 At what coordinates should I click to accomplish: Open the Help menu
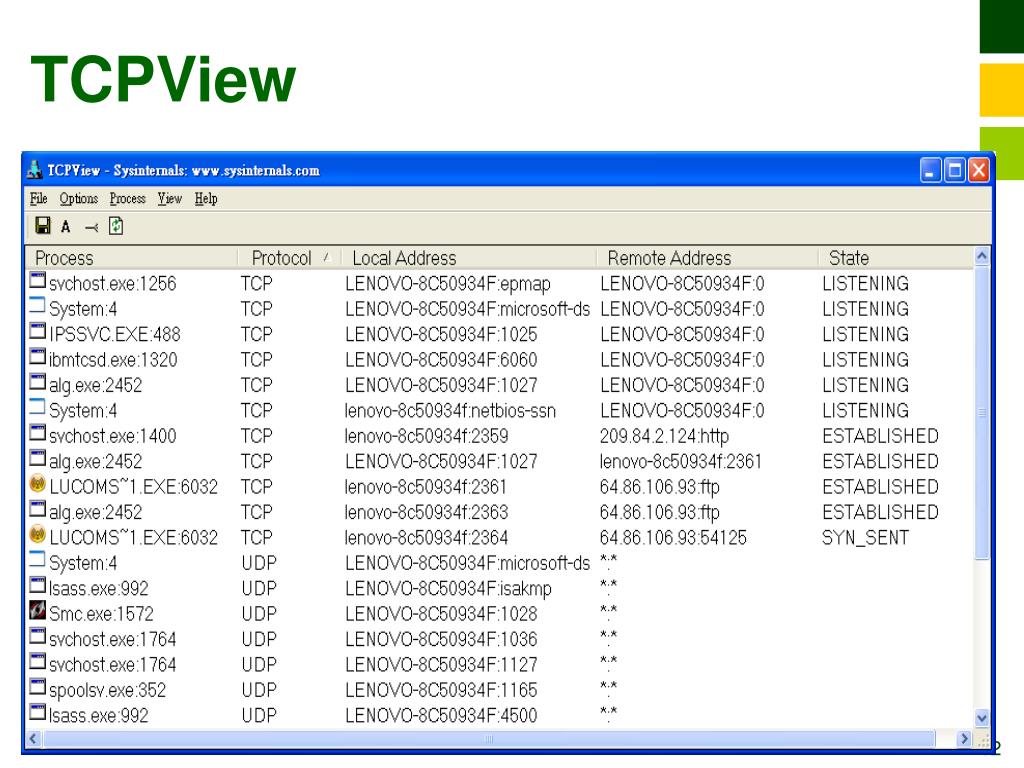[206, 199]
